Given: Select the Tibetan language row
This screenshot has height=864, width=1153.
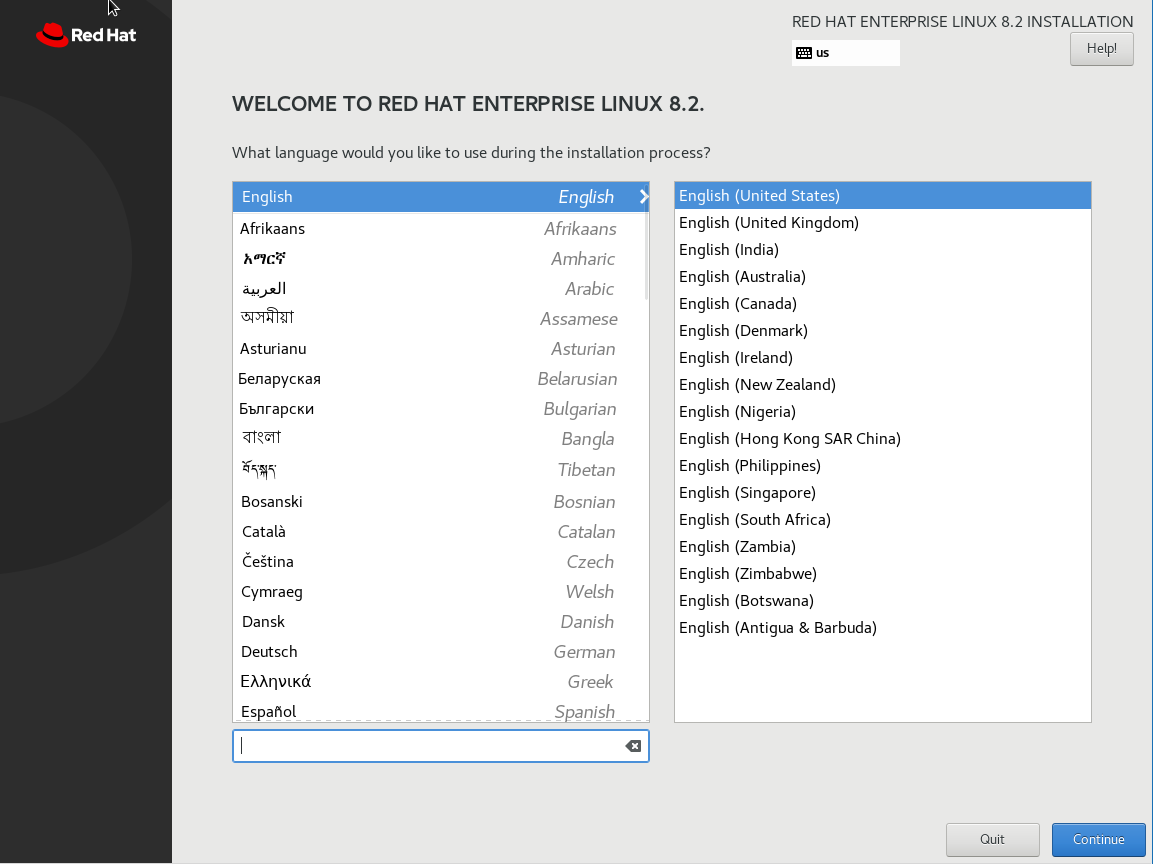Looking at the screenshot, I should (x=439, y=470).
